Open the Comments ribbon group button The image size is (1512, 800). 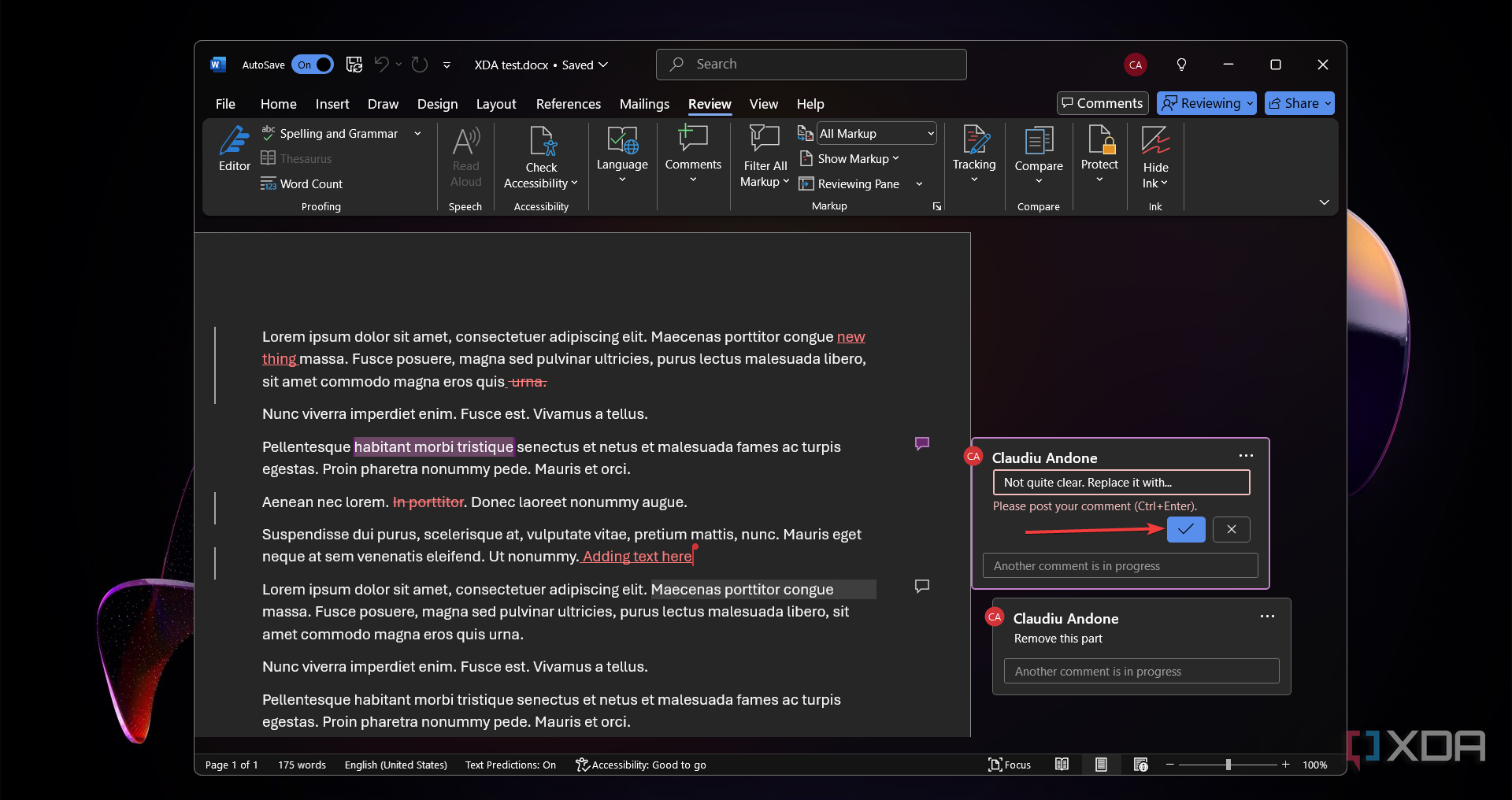click(x=693, y=155)
